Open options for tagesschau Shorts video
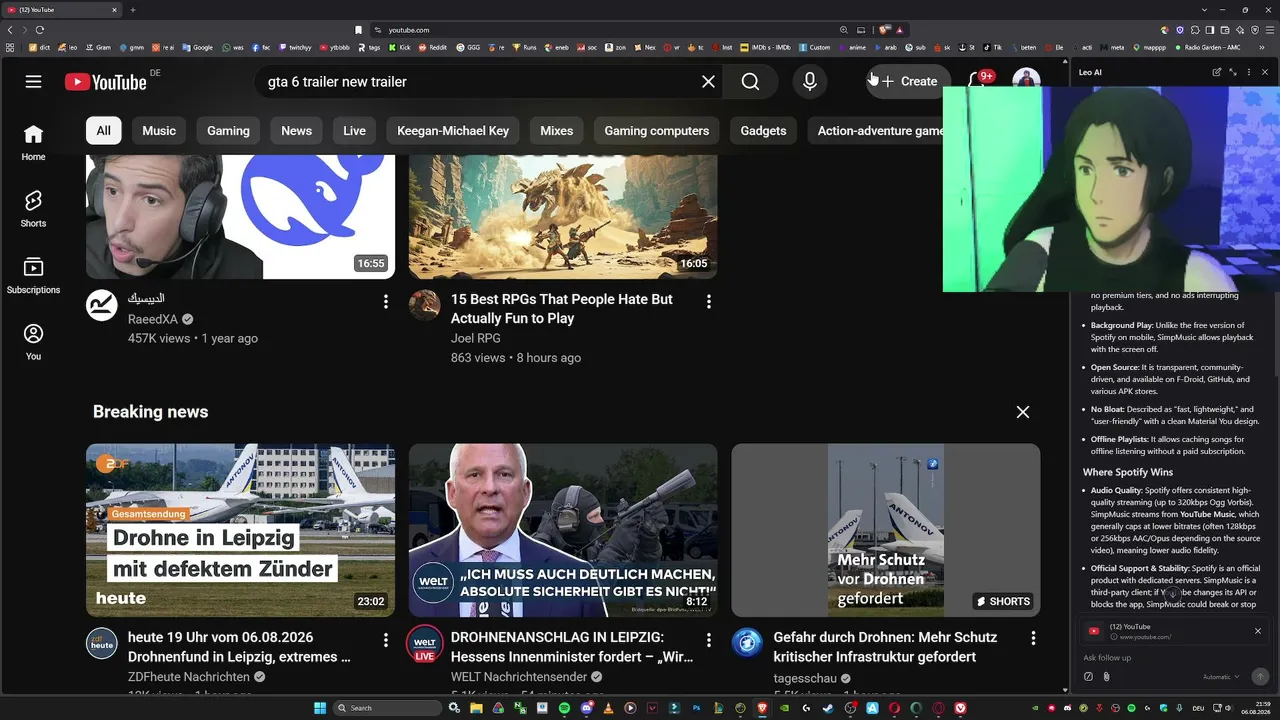 1032,639
